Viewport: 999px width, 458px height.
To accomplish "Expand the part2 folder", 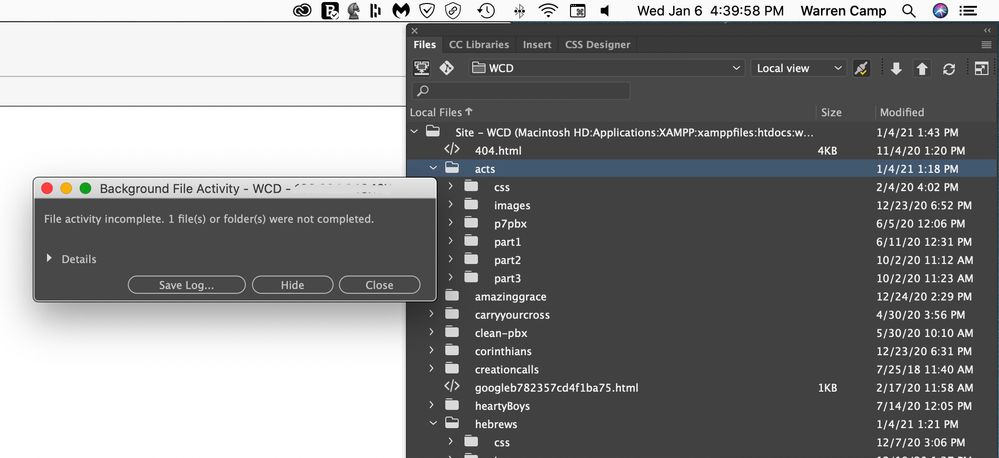I will coord(451,260).
